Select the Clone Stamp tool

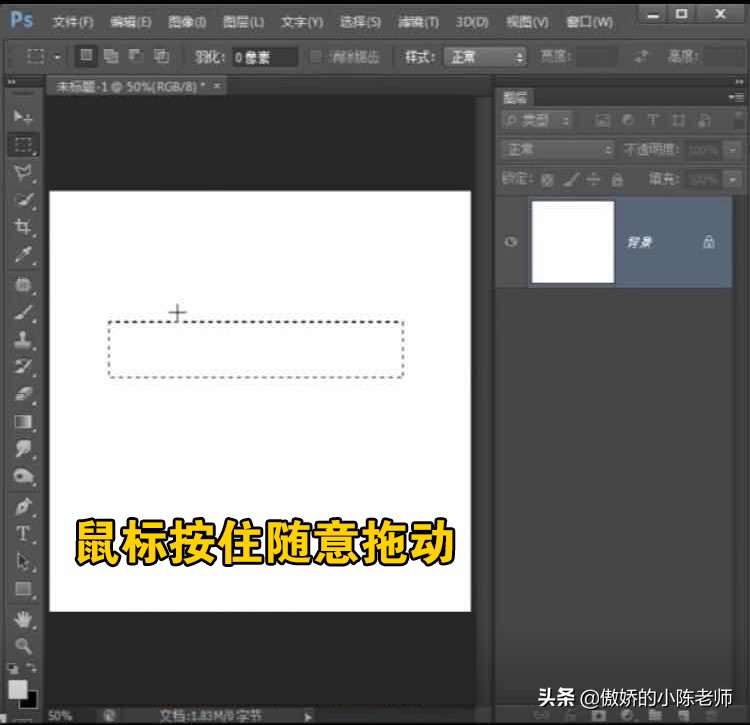tap(22, 340)
